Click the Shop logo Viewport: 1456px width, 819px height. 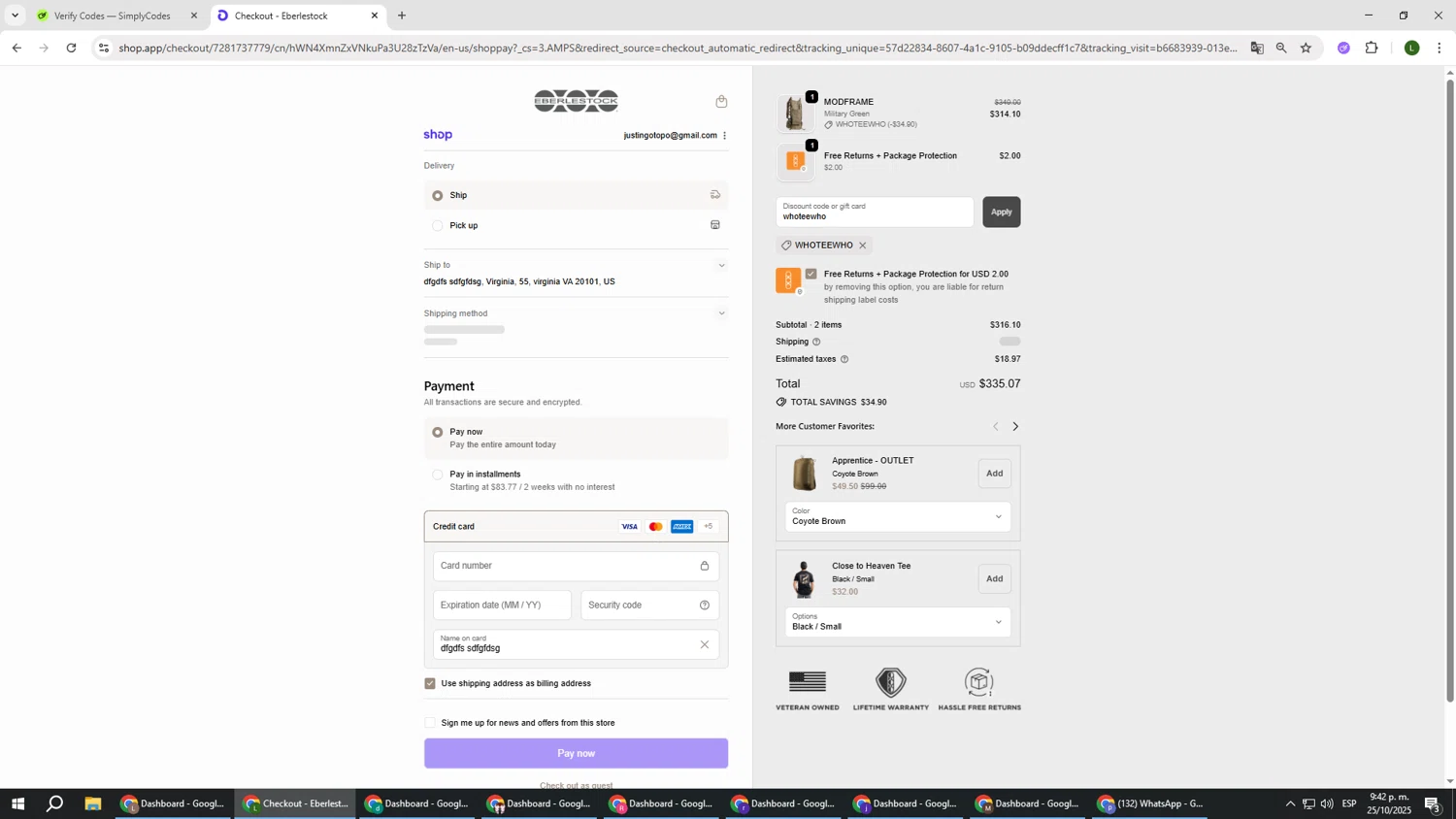click(438, 135)
